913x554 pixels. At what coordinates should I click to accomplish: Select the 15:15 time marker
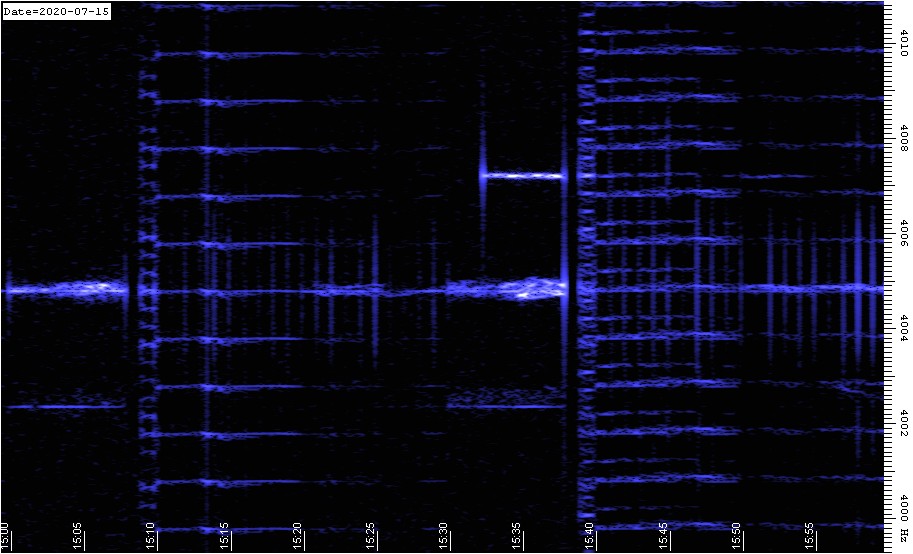[225, 534]
